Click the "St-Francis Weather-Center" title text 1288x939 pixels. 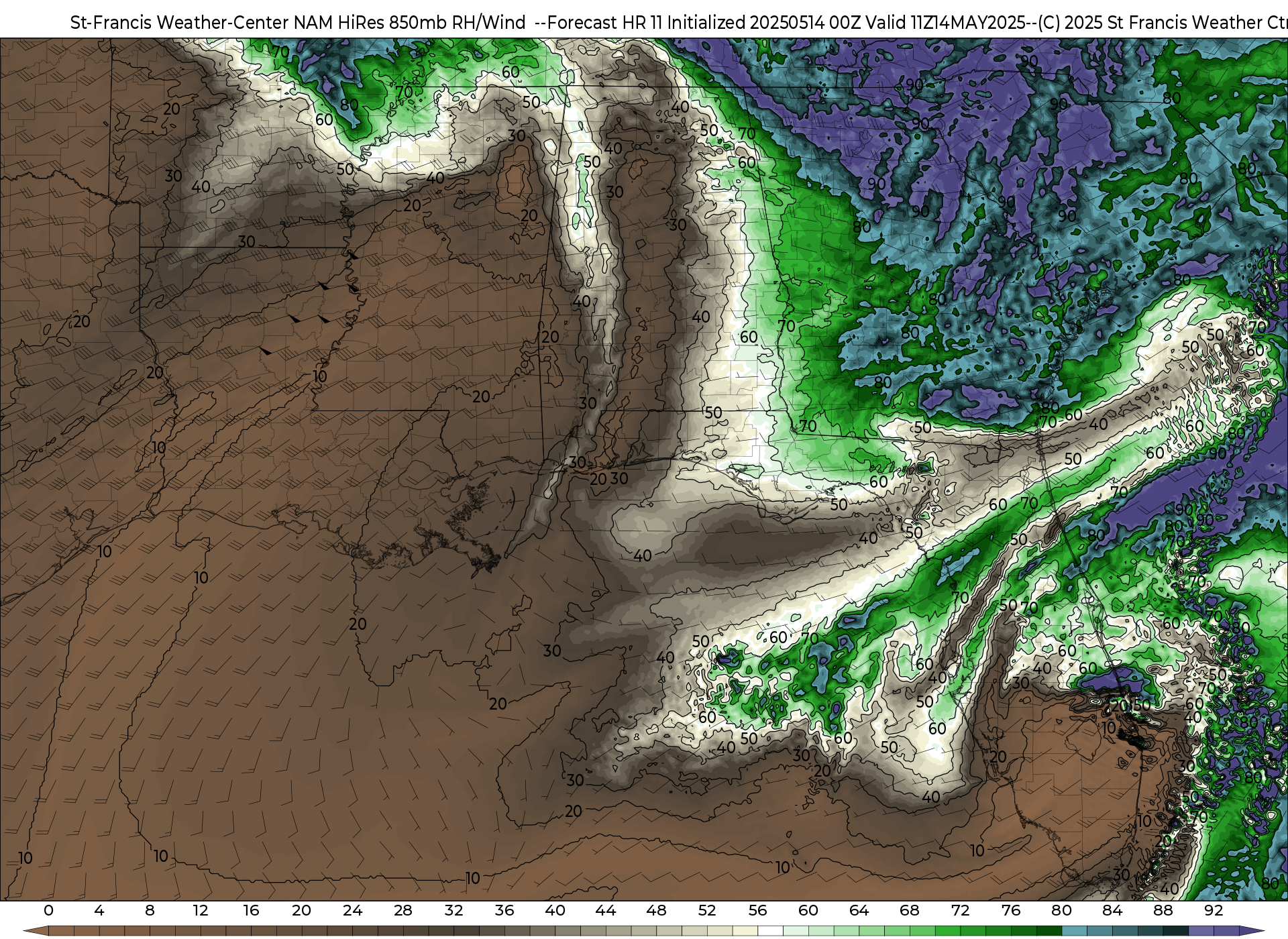click(179, 23)
